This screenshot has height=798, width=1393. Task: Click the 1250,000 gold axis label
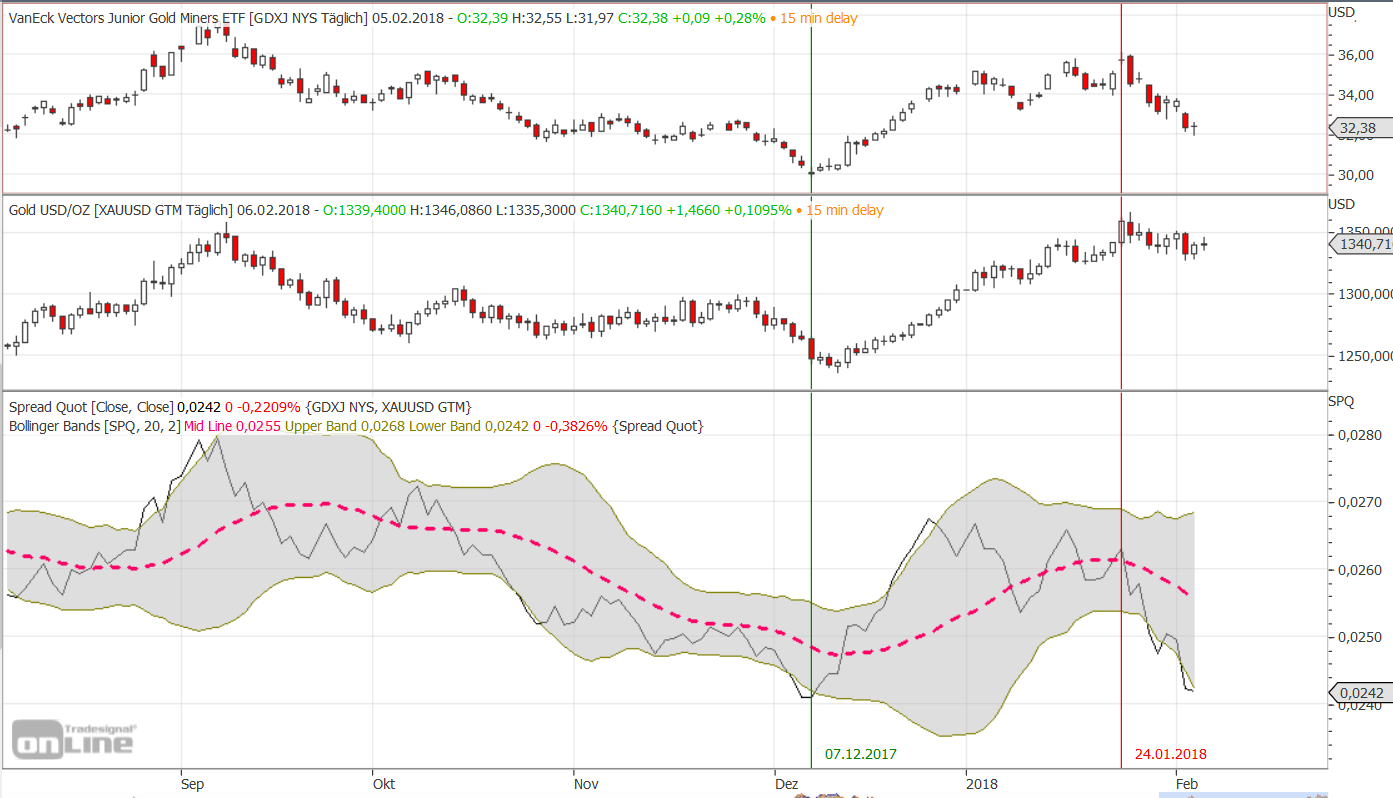click(1364, 356)
